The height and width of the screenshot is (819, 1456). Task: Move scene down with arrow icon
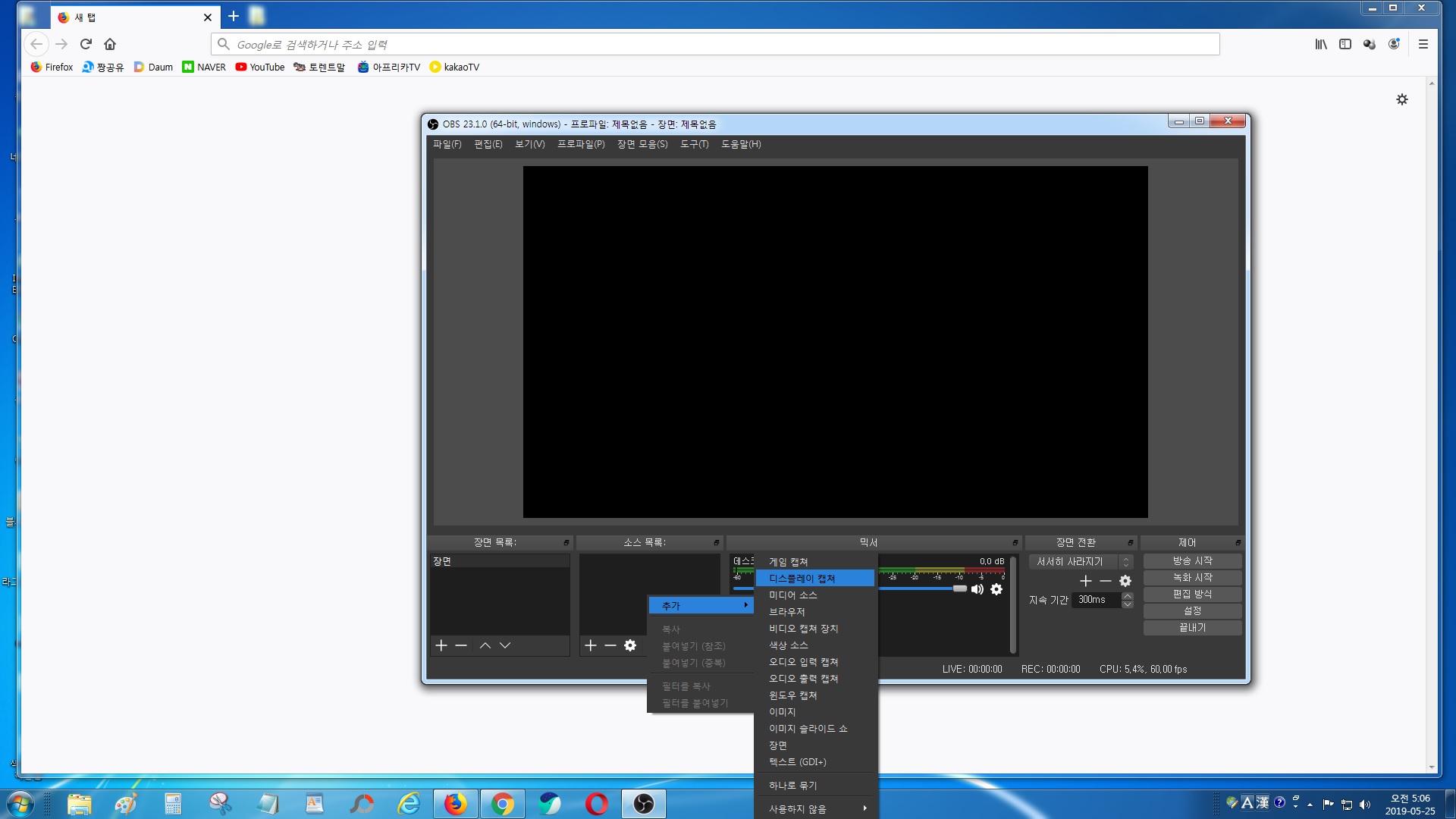(x=505, y=645)
